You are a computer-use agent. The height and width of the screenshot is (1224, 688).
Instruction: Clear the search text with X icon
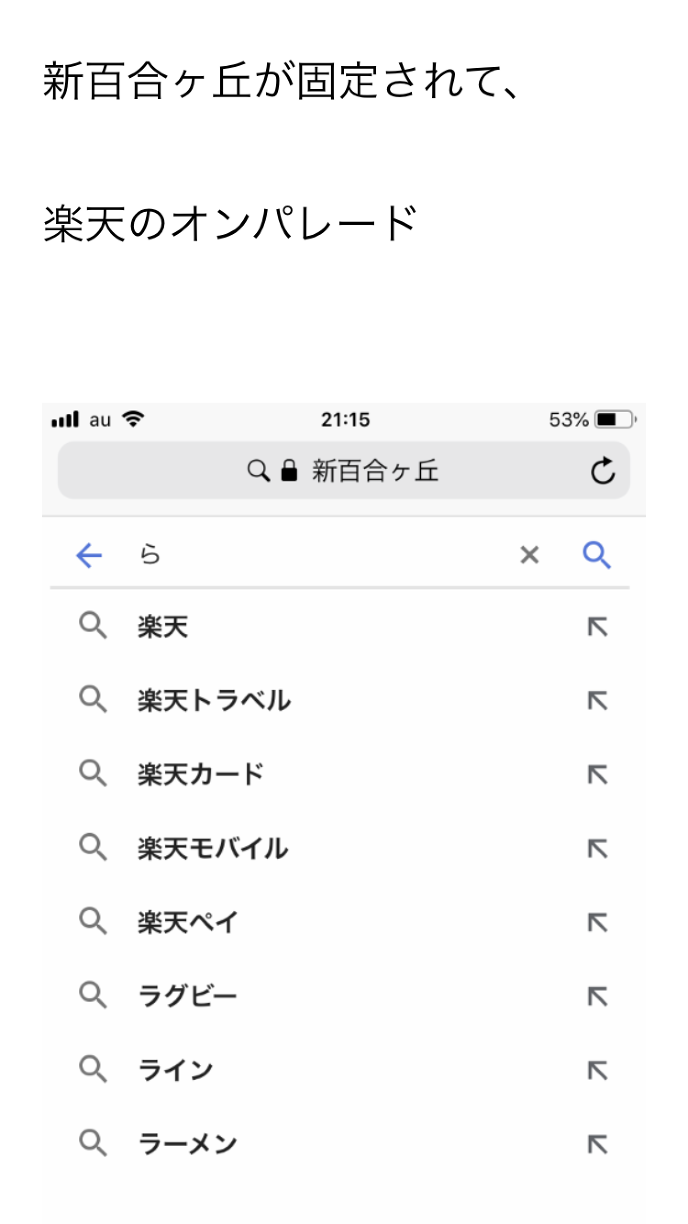(529, 556)
